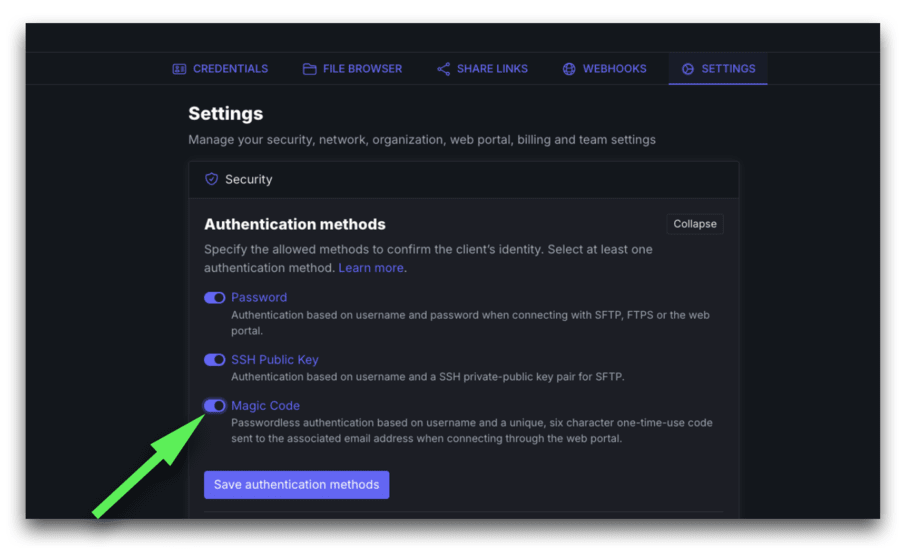The height and width of the screenshot is (549, 900).
Task: Open the Credentials tab
Action: (x=230, y=69)
